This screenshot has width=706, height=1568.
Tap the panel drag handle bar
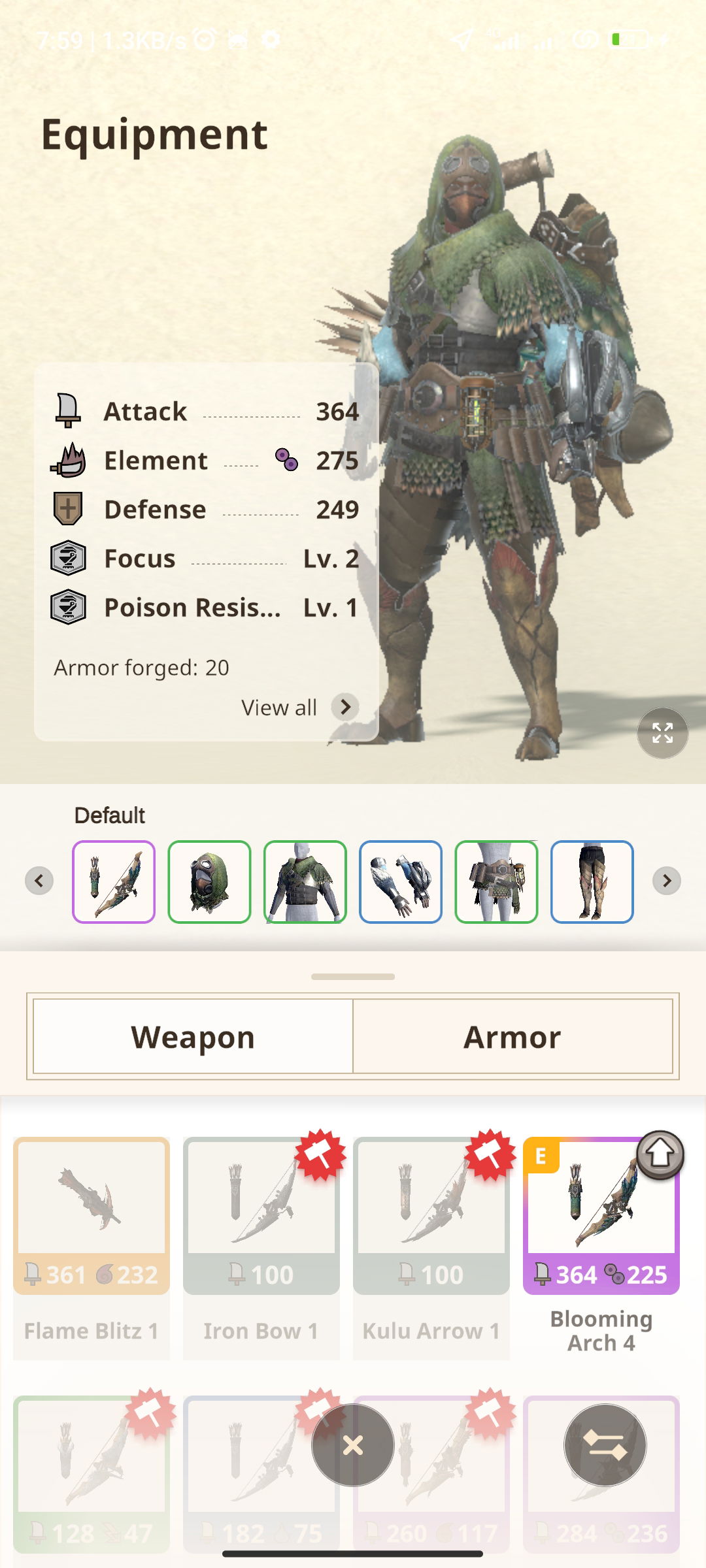point(353,977)
